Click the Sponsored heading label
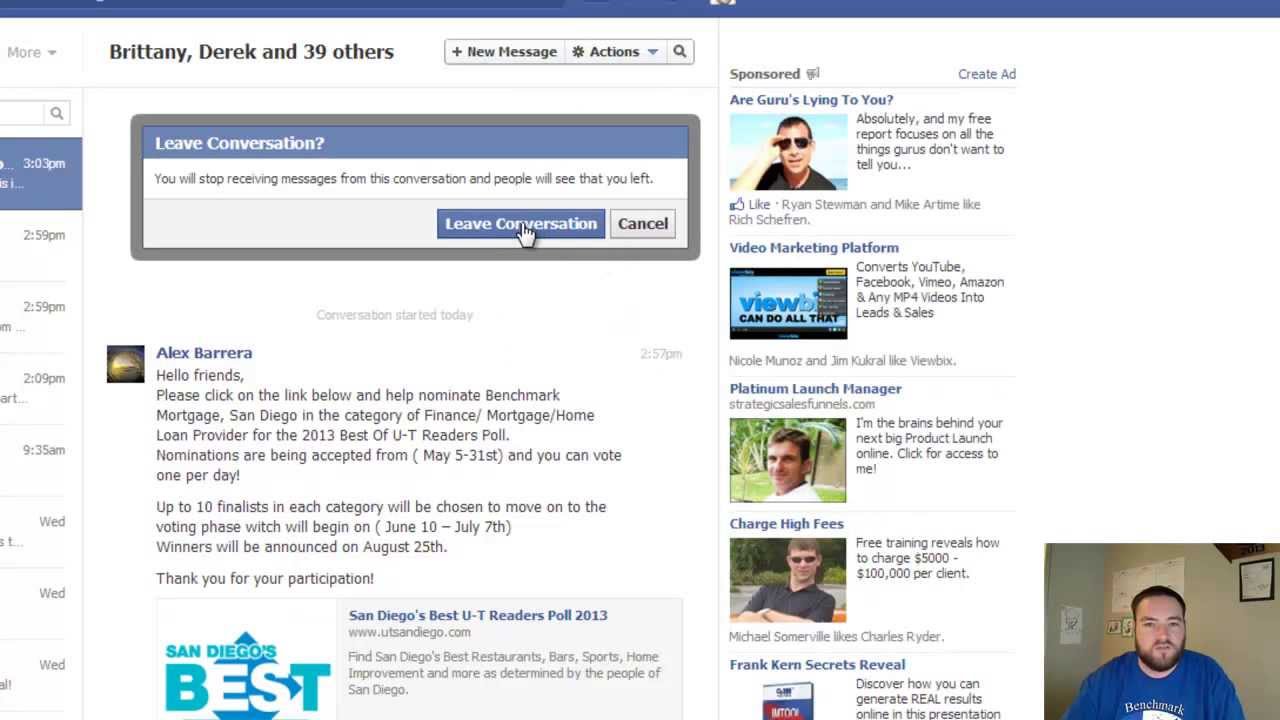Viewport: 1280px width, 720px height. tap(765, 74)
